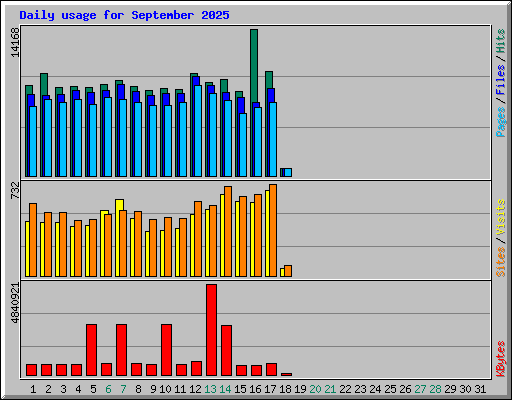Select the orange 'Sites' legend label

click(x=501, y=262)
